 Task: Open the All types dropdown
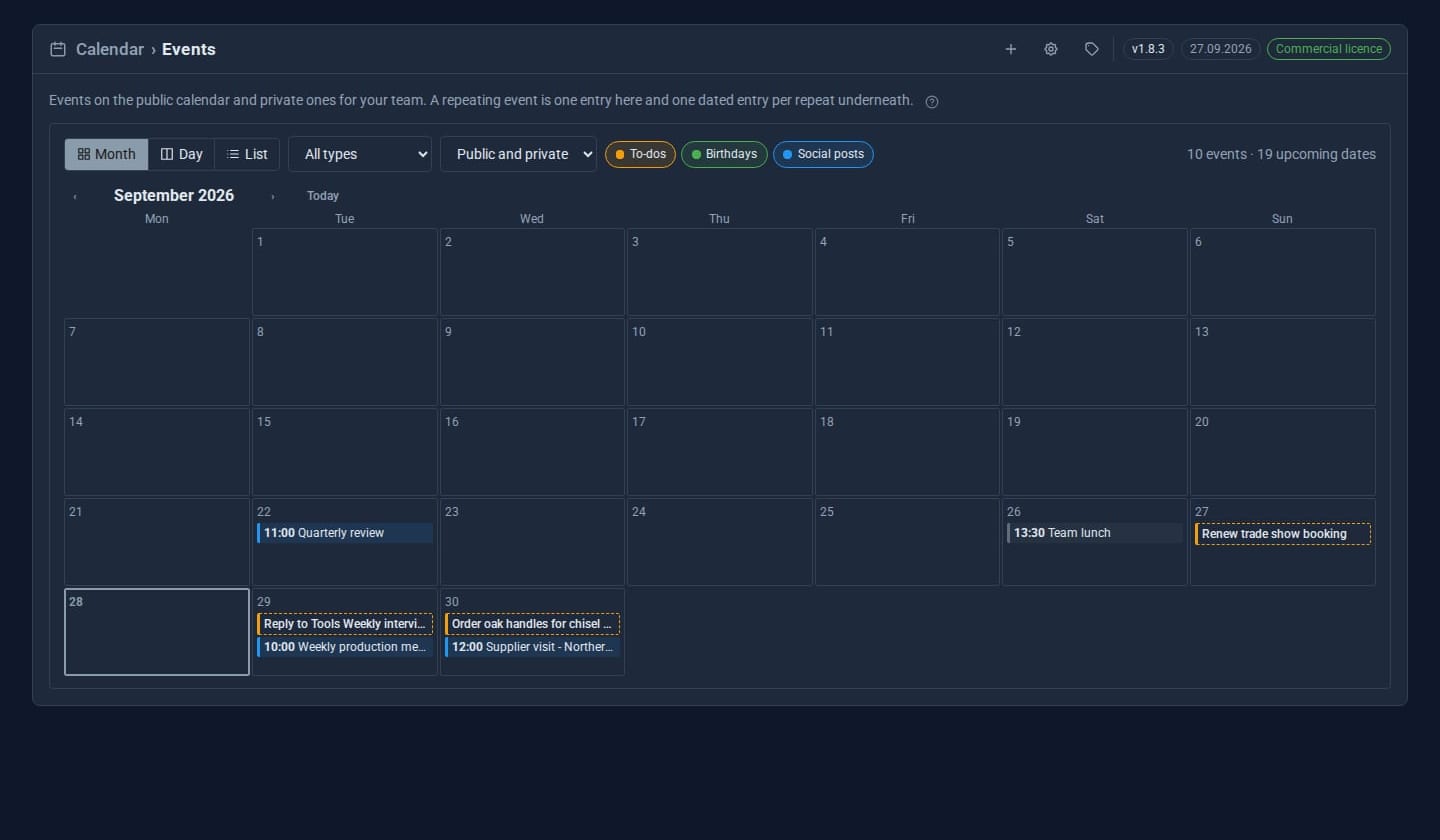[360, 154]
